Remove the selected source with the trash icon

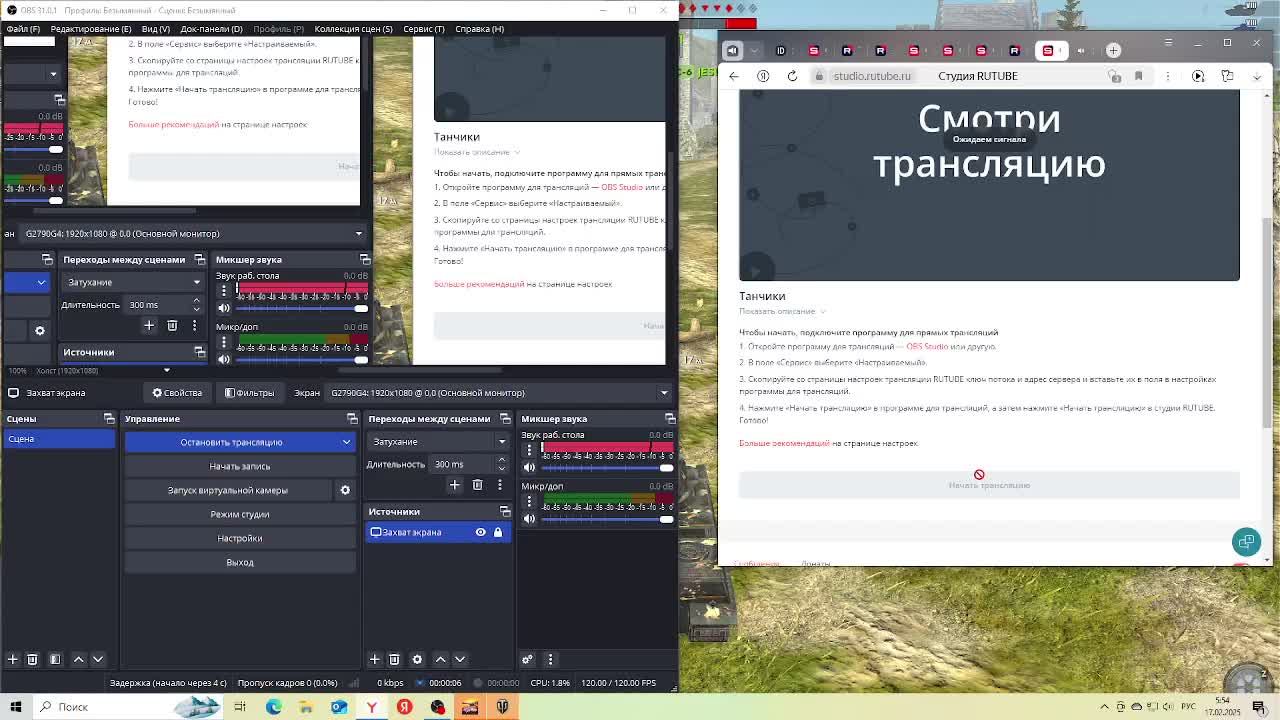point(394,659)
